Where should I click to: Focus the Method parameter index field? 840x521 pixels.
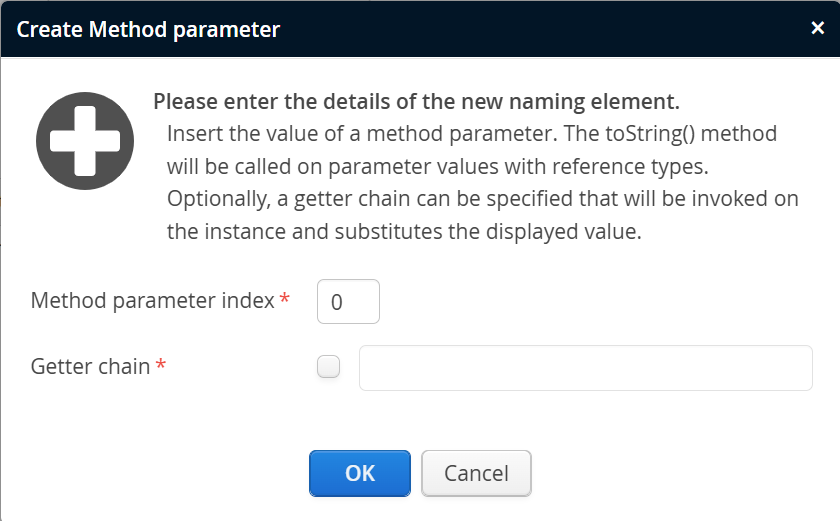click(348, 302)
